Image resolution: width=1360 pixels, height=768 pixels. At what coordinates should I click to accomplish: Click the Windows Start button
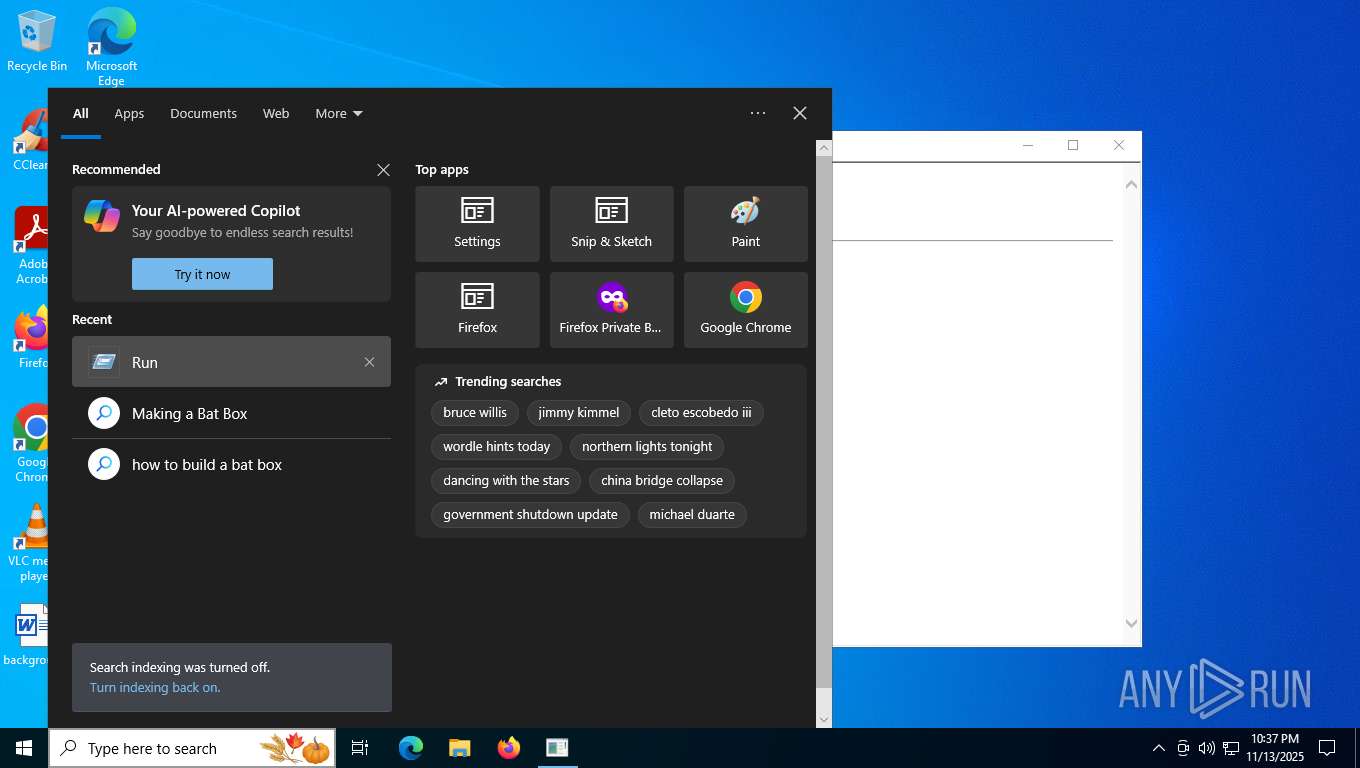point(24,748)
